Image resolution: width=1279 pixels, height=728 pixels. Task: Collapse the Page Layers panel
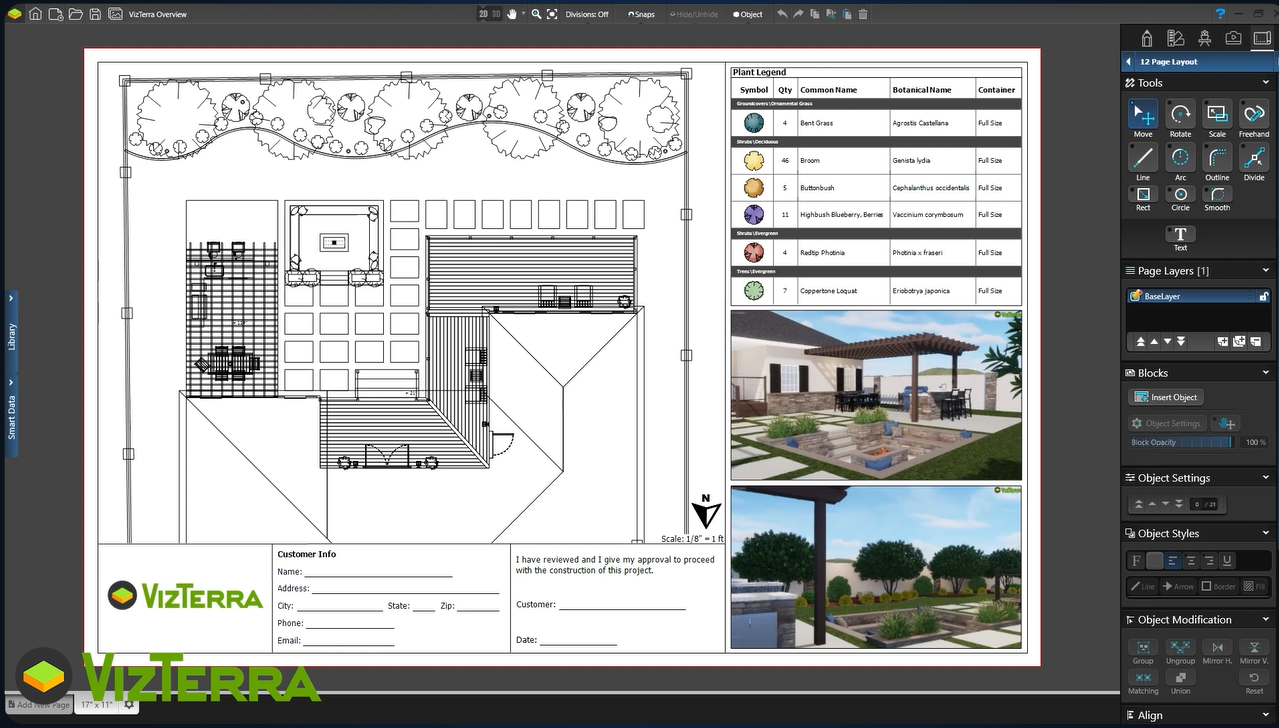pos(1266,271)
